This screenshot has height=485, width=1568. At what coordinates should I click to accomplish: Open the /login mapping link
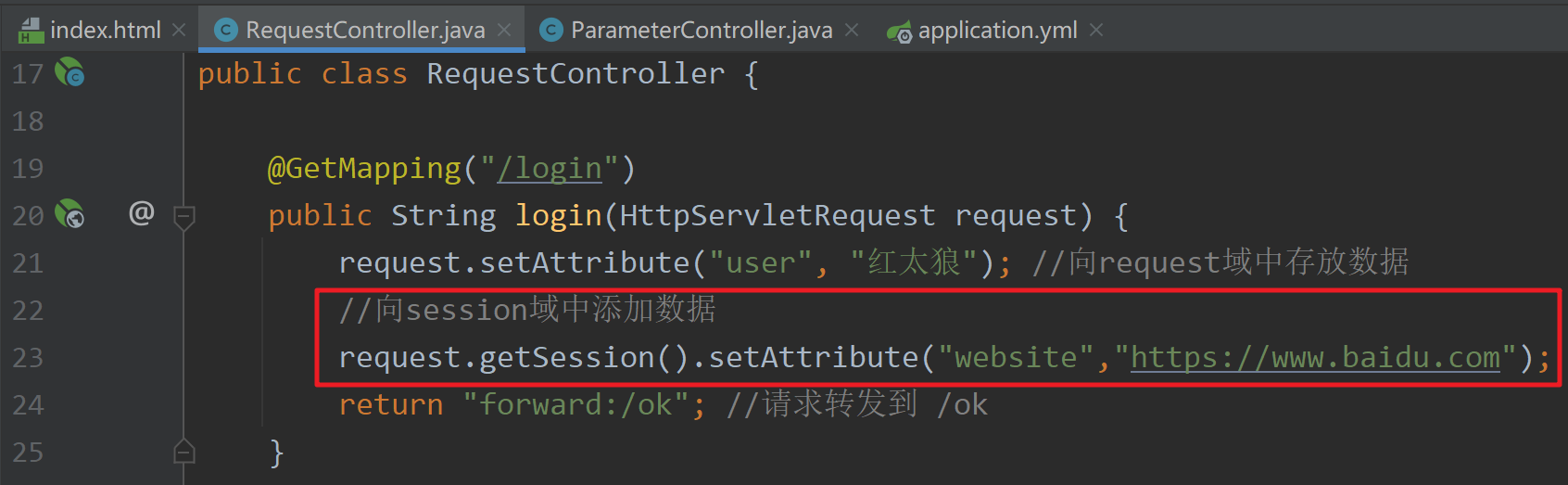550,169
